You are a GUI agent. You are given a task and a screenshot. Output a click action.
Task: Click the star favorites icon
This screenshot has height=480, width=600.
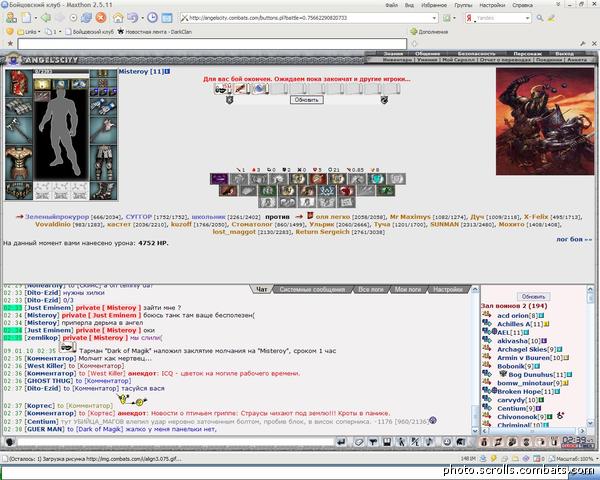pos(10,44)
